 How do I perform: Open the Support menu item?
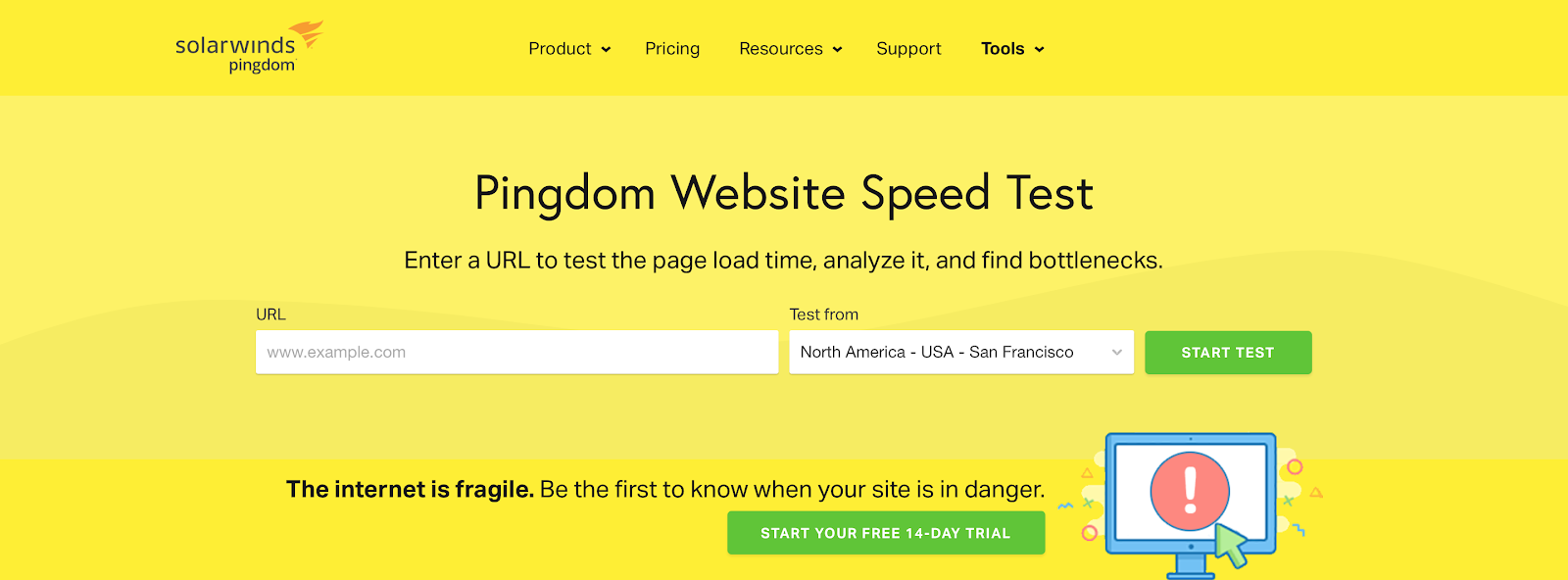[908, 48]
